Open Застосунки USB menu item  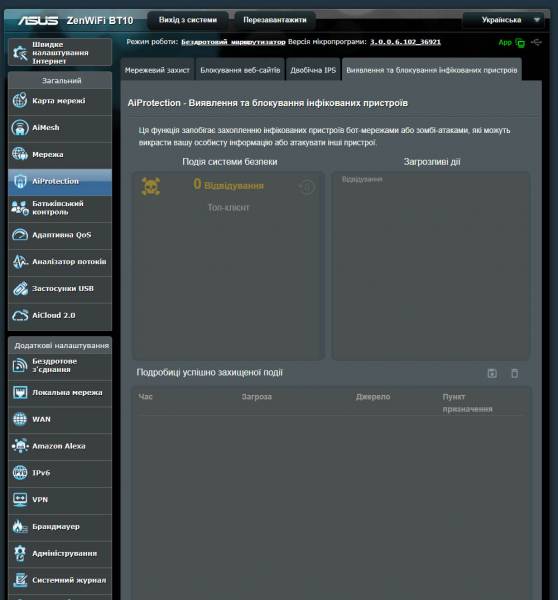click(x=60, y=288)
